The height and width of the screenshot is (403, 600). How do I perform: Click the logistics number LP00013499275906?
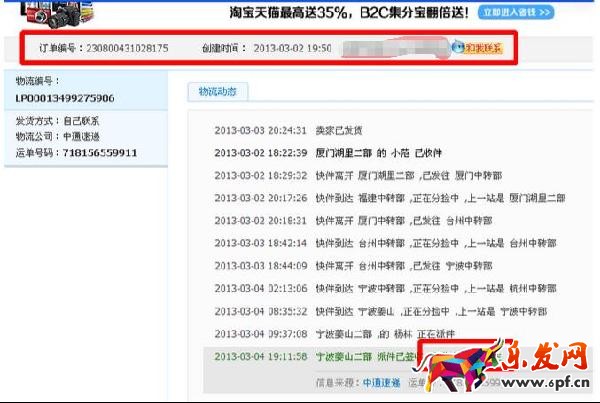coord(64,98)
